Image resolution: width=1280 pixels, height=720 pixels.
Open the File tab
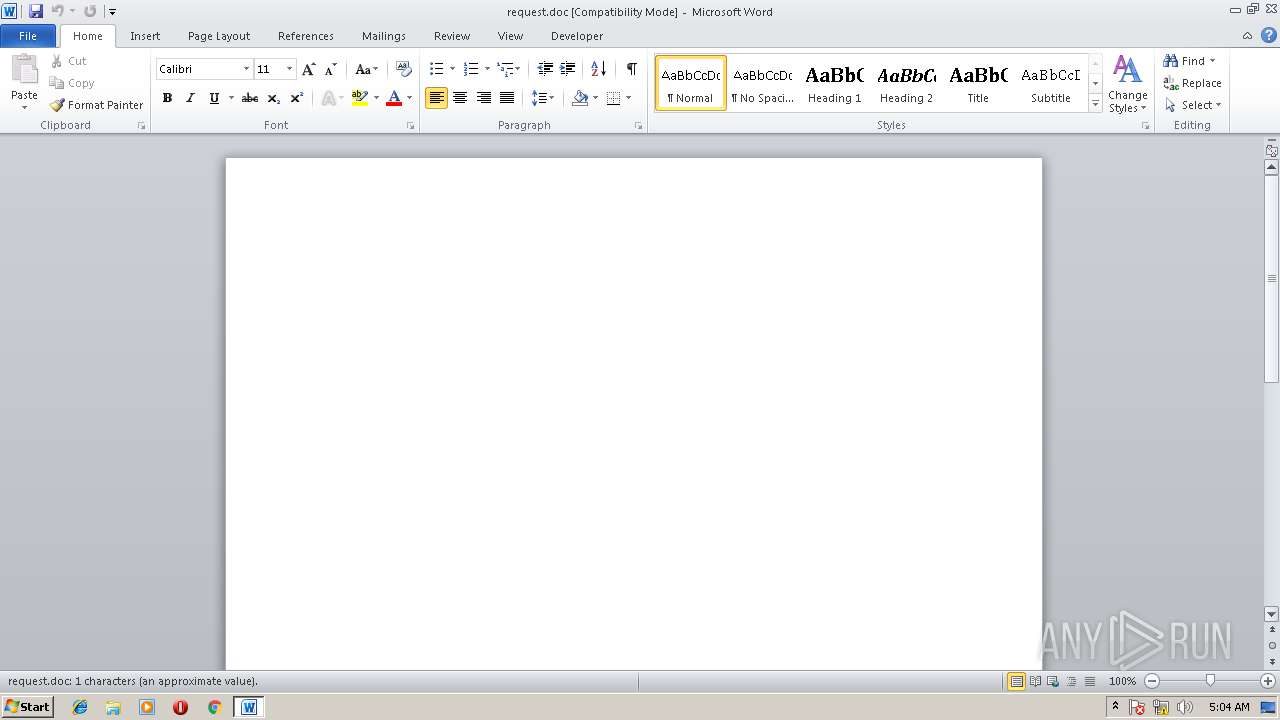(x=28, y=36)
